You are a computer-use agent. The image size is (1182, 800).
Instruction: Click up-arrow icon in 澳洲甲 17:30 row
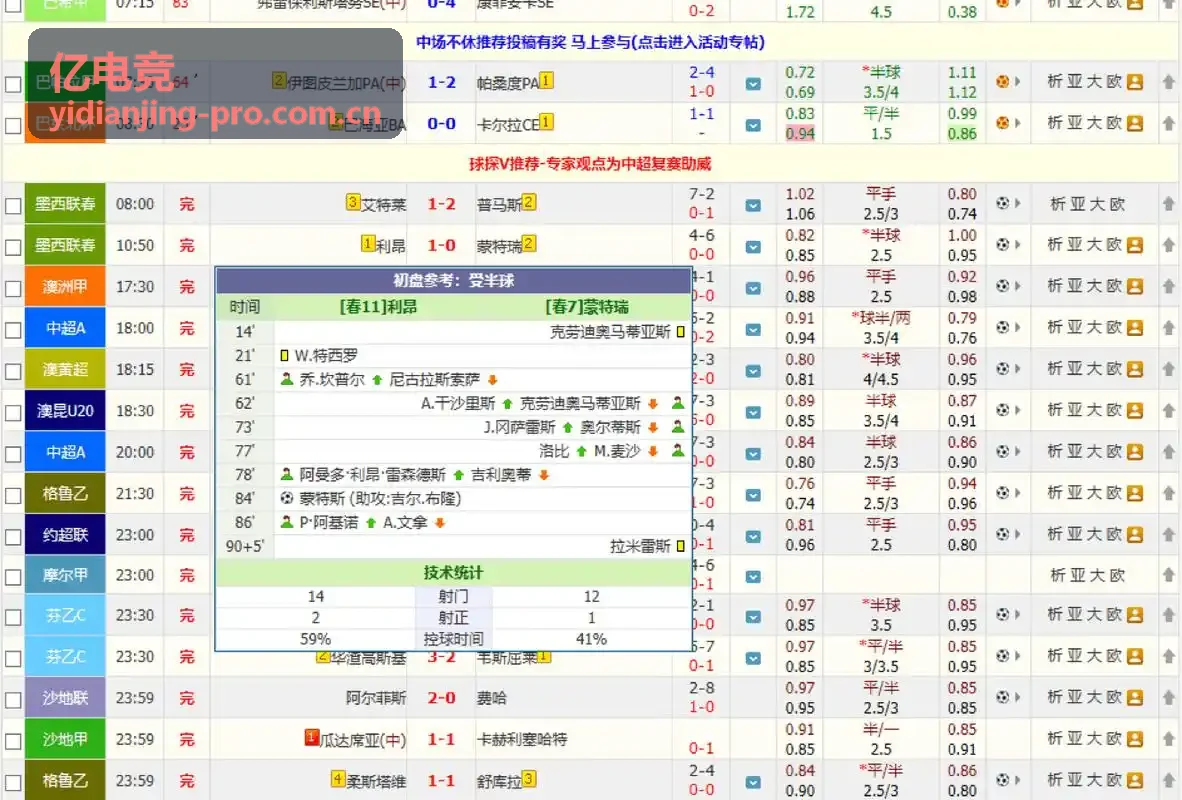1168,287
